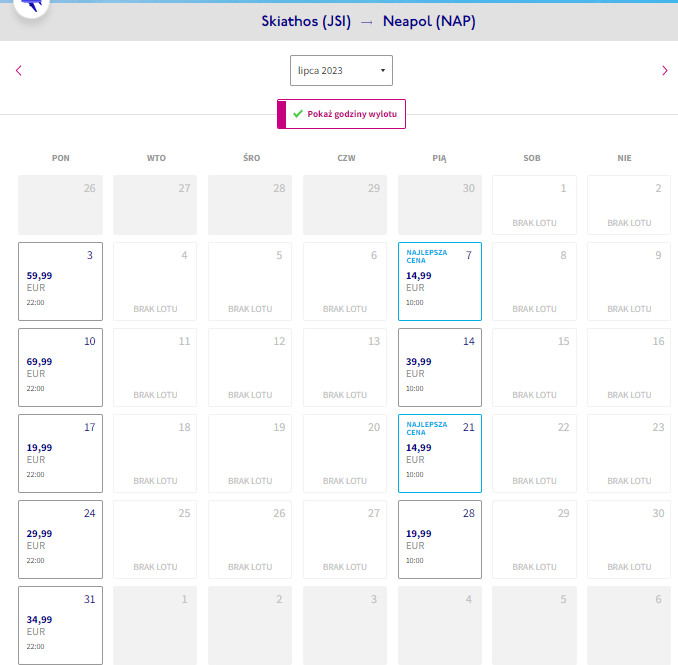The image size is (678, 665).
Task: Go to previous month with left arrow
Action: pyautogui.click(x=19, y=70)
